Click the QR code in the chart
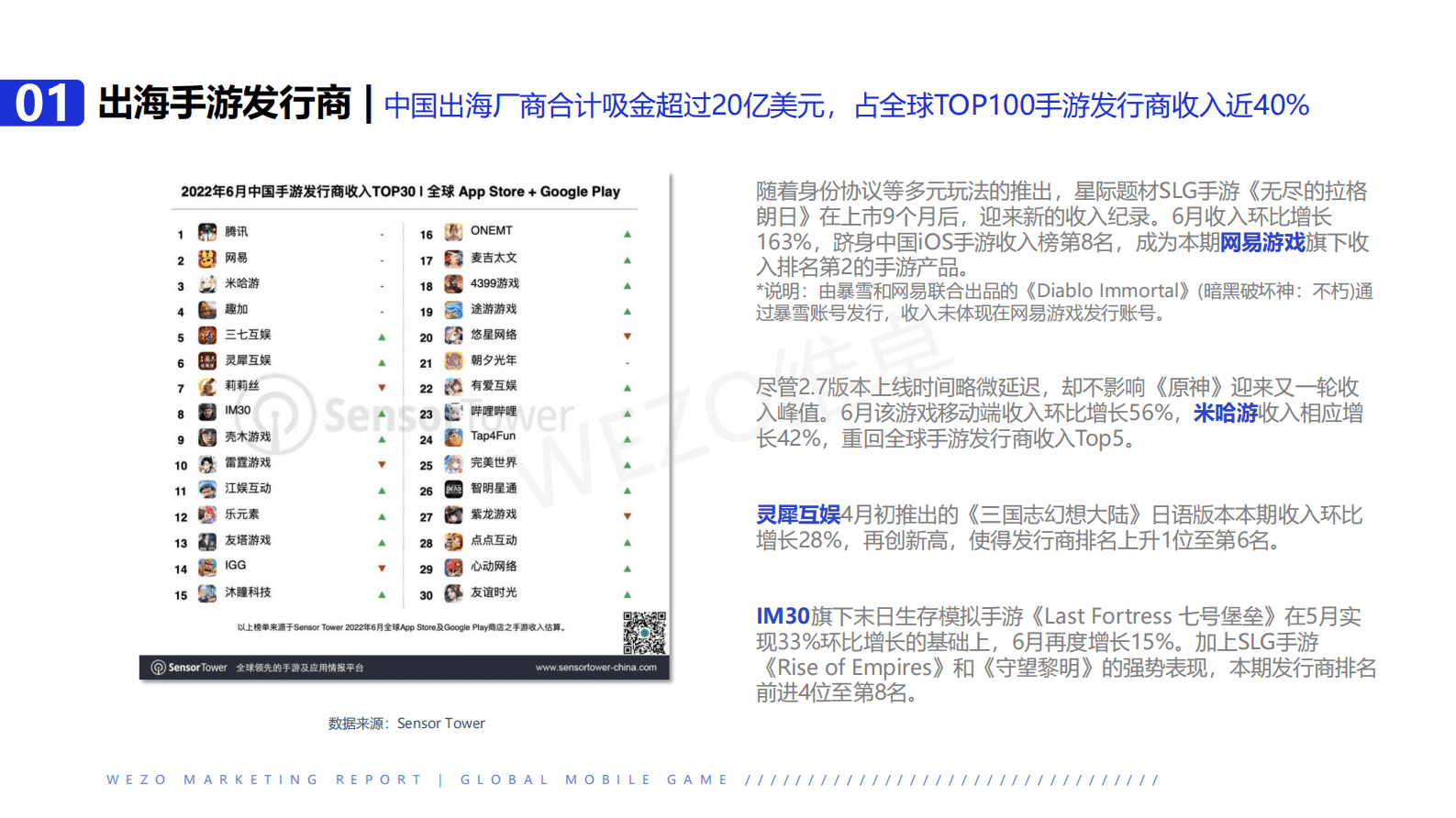The width and height of the screenshot is (1456, 818). (x=644, y=633)
